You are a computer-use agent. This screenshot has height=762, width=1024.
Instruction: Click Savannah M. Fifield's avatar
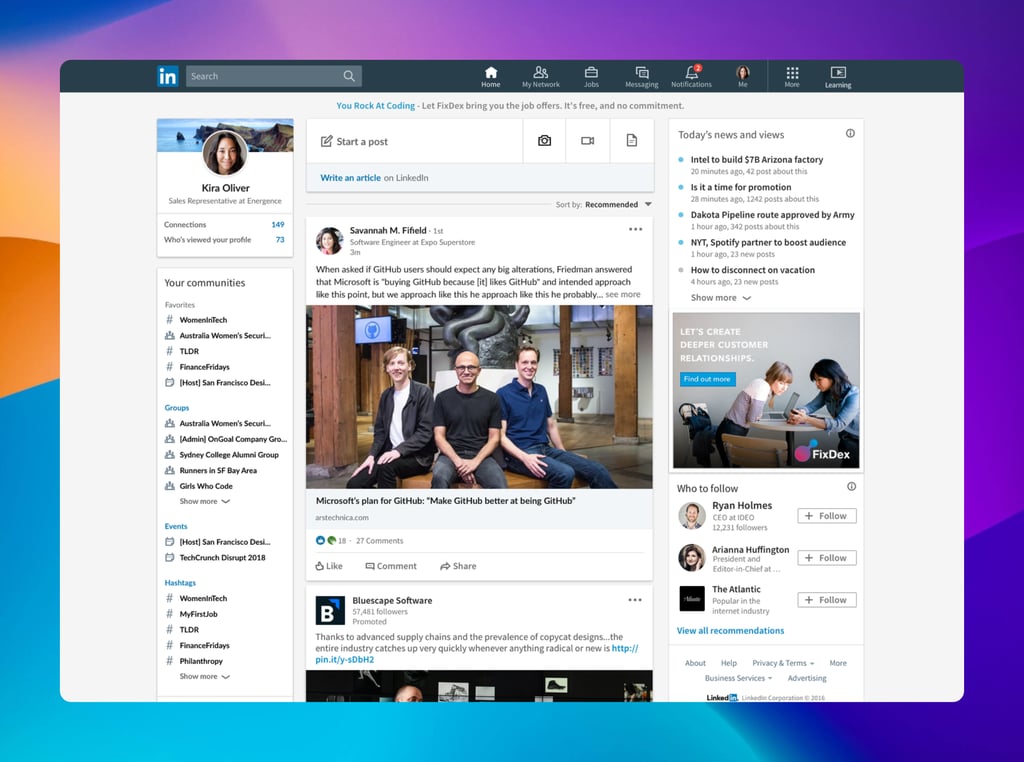(330, 241)
